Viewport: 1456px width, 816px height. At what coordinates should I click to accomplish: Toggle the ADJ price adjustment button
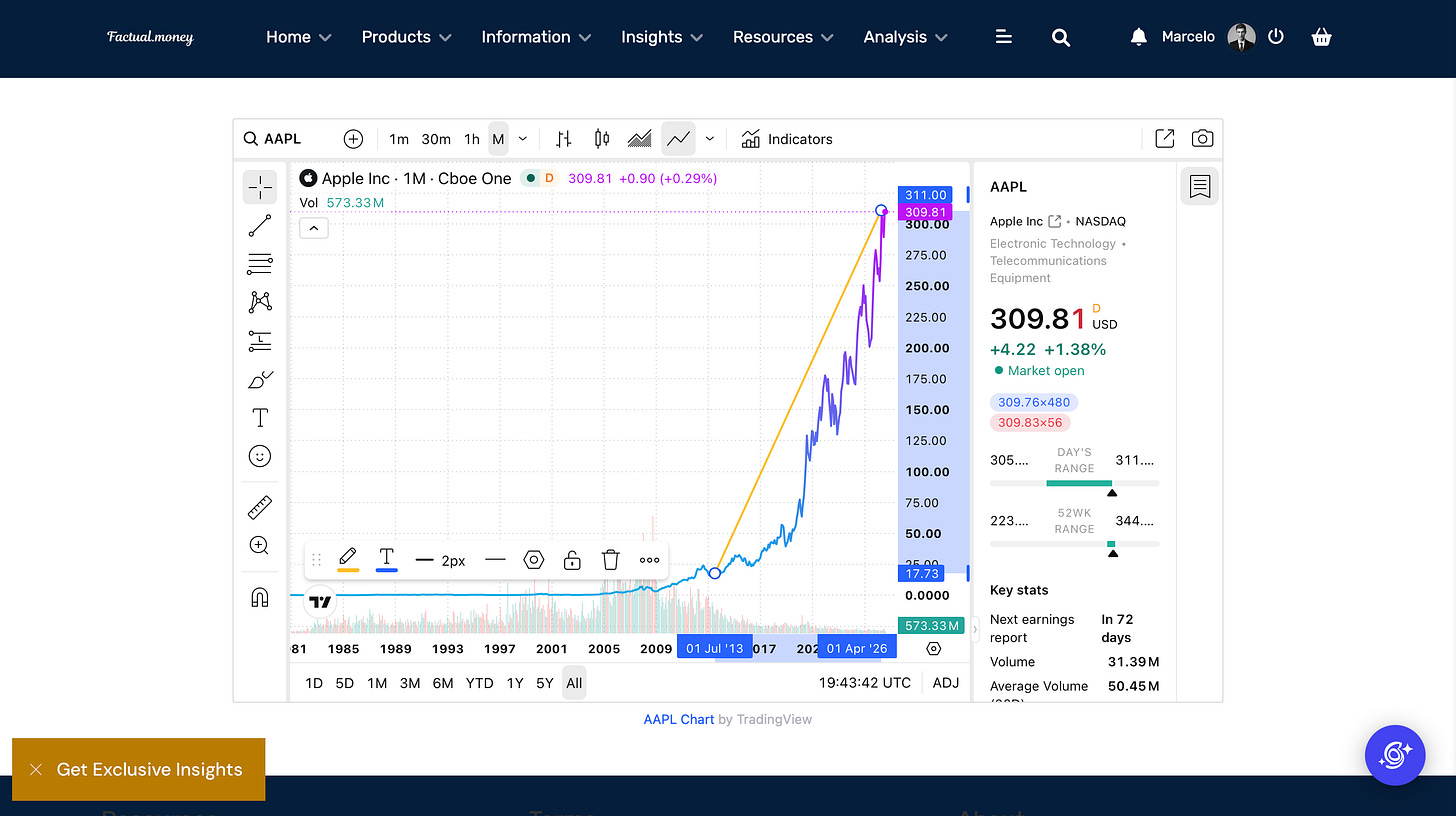tap(945, 683)
